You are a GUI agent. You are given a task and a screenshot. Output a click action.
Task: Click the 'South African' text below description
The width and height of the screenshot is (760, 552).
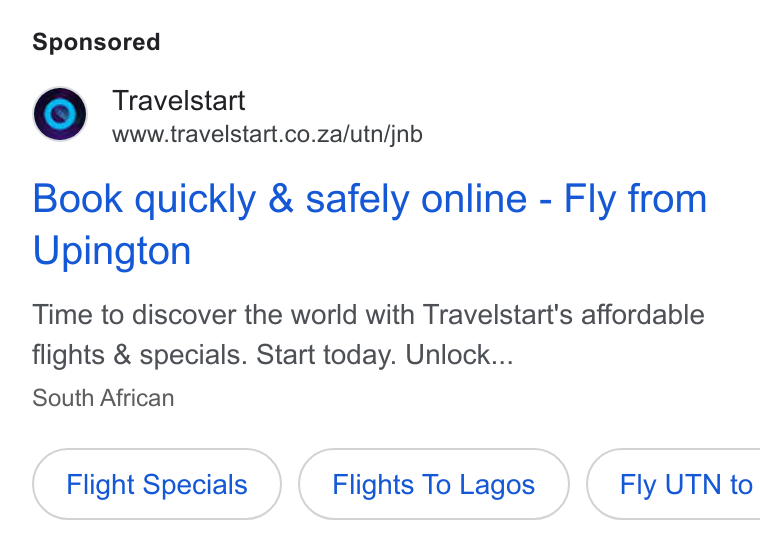[103, 398]
